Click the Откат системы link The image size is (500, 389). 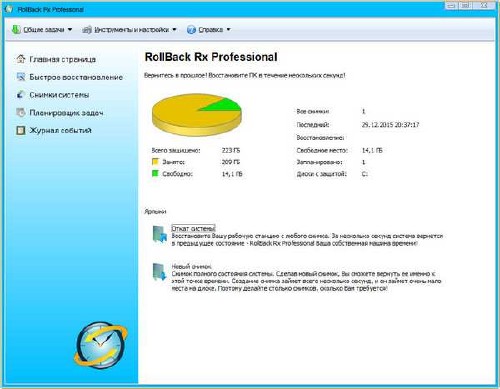tap(193, 228)
